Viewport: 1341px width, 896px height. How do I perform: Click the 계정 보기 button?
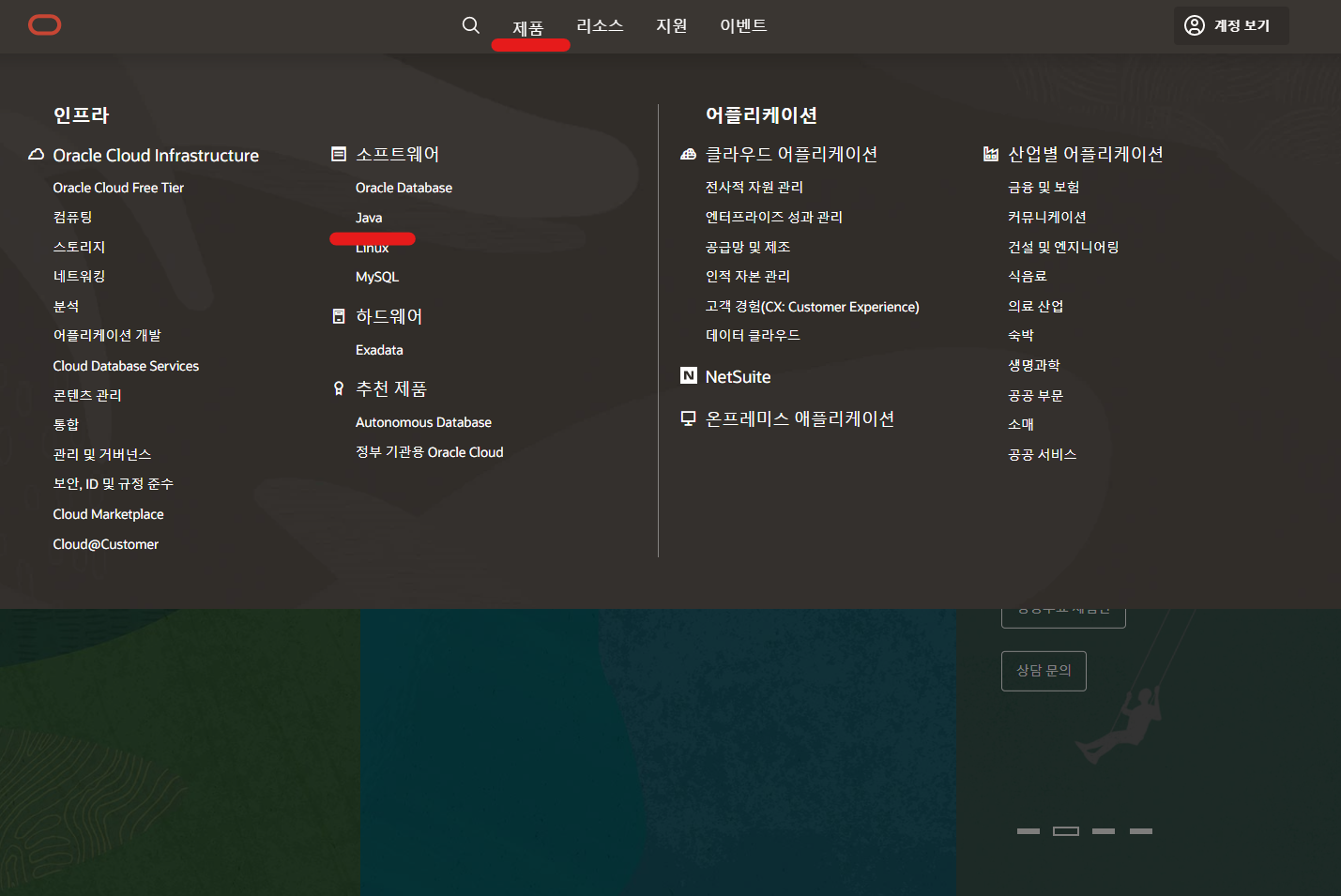pos(1231,25)
